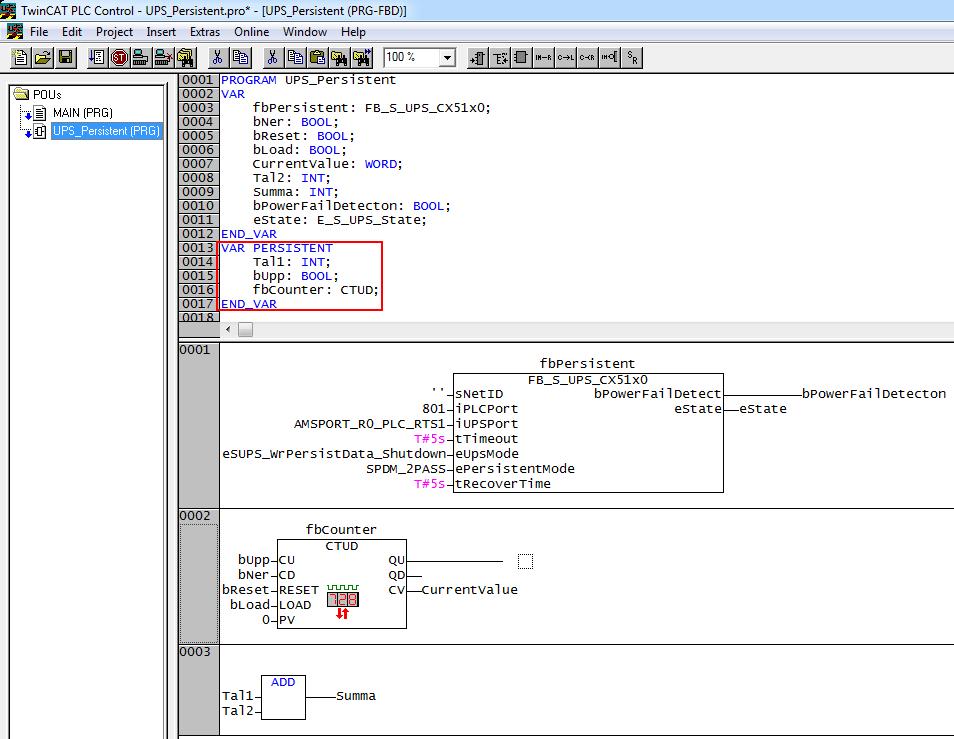Viewport: 954px width, 739px height.
Task: Select the eSUPS_WrPersistData_Shutdown input
Action: tap(334, 454)
